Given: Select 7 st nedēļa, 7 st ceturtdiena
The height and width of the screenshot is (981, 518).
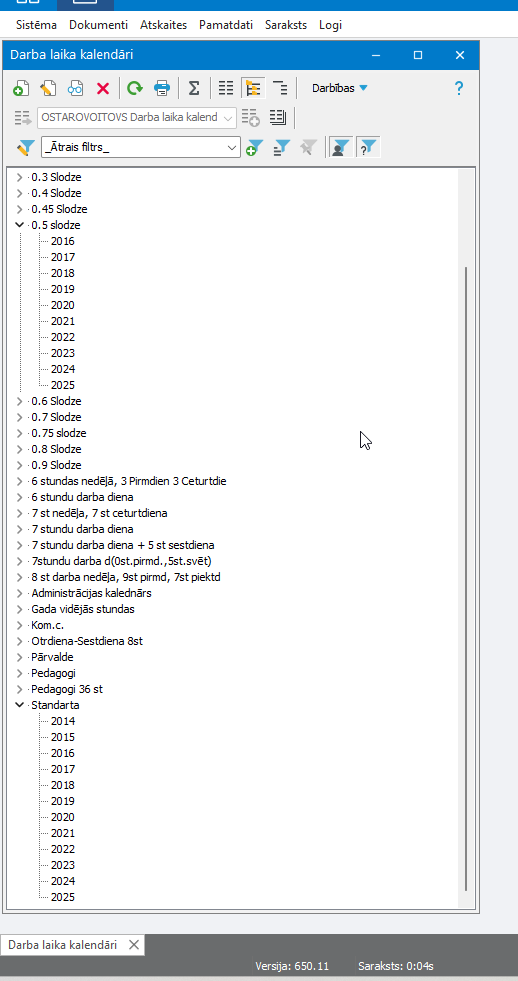Looking at the screenshot, I should 99,513.
